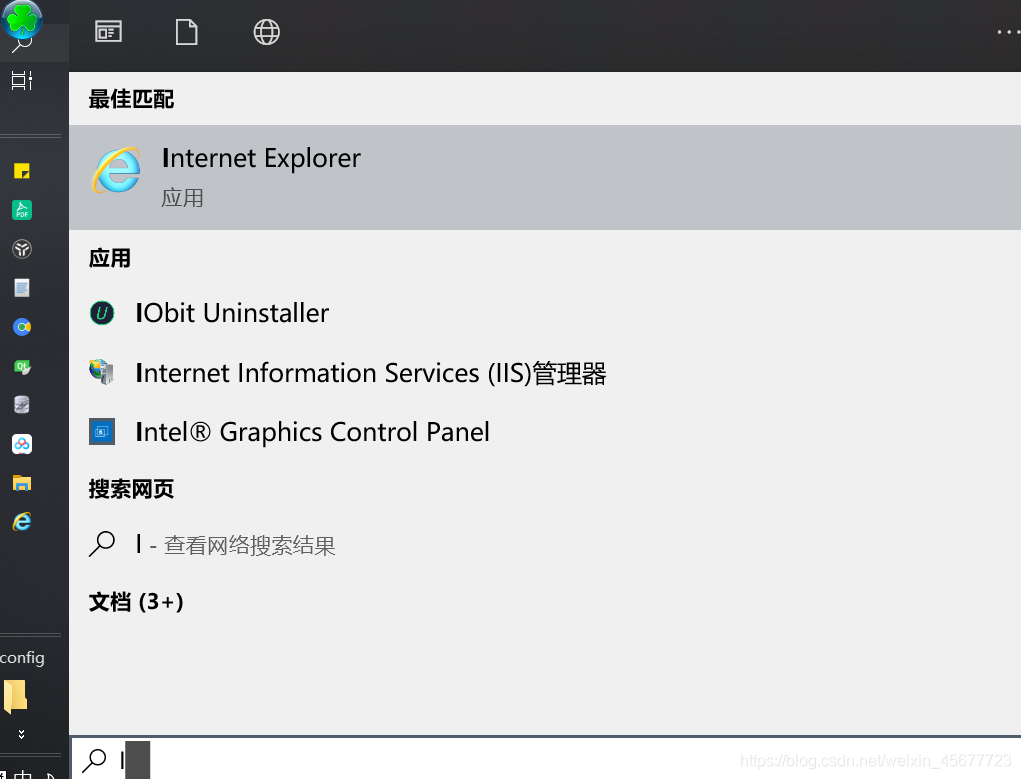Open the green PDF app in taskbar

(x=22, y=210)
